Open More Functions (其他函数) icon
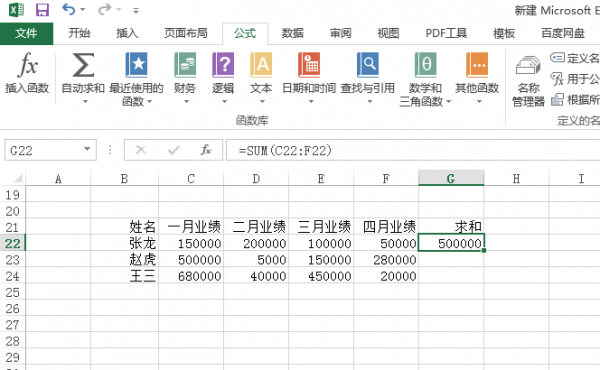 [477, 65]
